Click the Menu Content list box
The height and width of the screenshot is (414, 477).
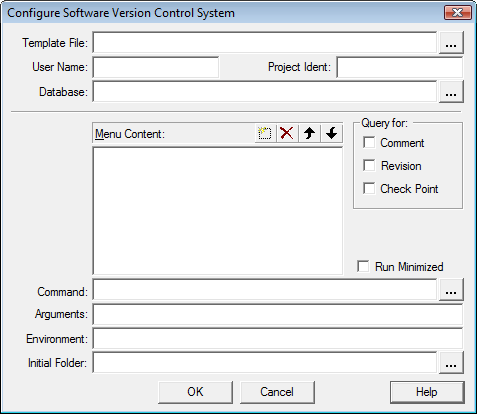218,211
